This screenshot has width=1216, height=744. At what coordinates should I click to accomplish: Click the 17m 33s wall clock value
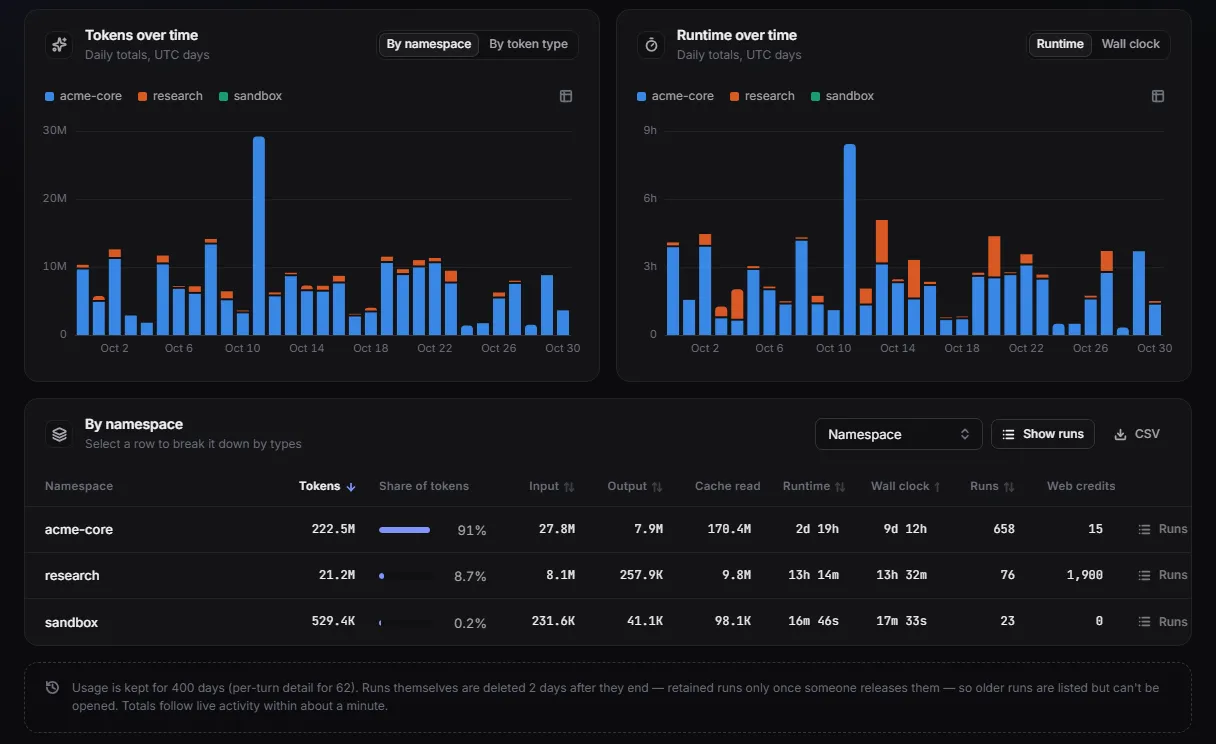point(900,622)
